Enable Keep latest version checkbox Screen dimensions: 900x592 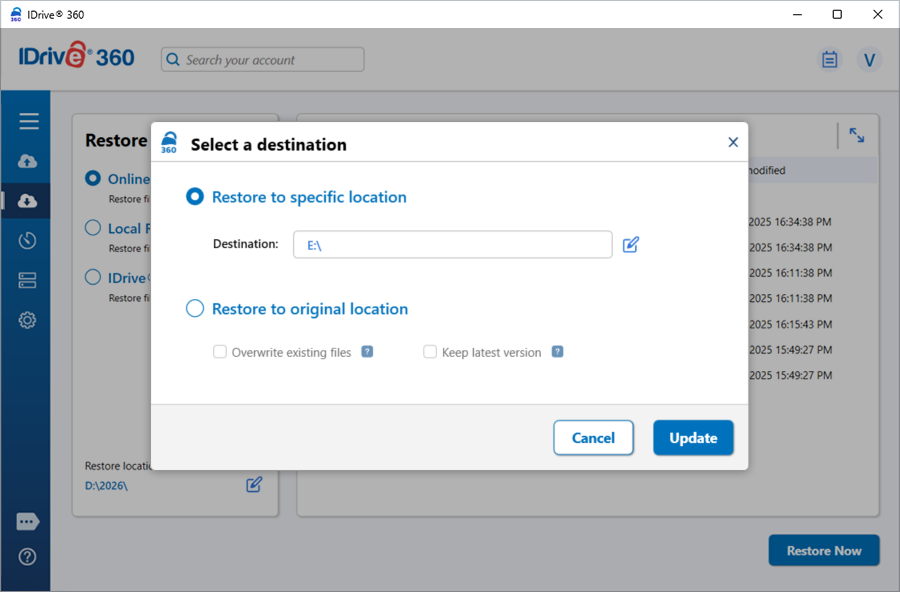pos(430,352)
